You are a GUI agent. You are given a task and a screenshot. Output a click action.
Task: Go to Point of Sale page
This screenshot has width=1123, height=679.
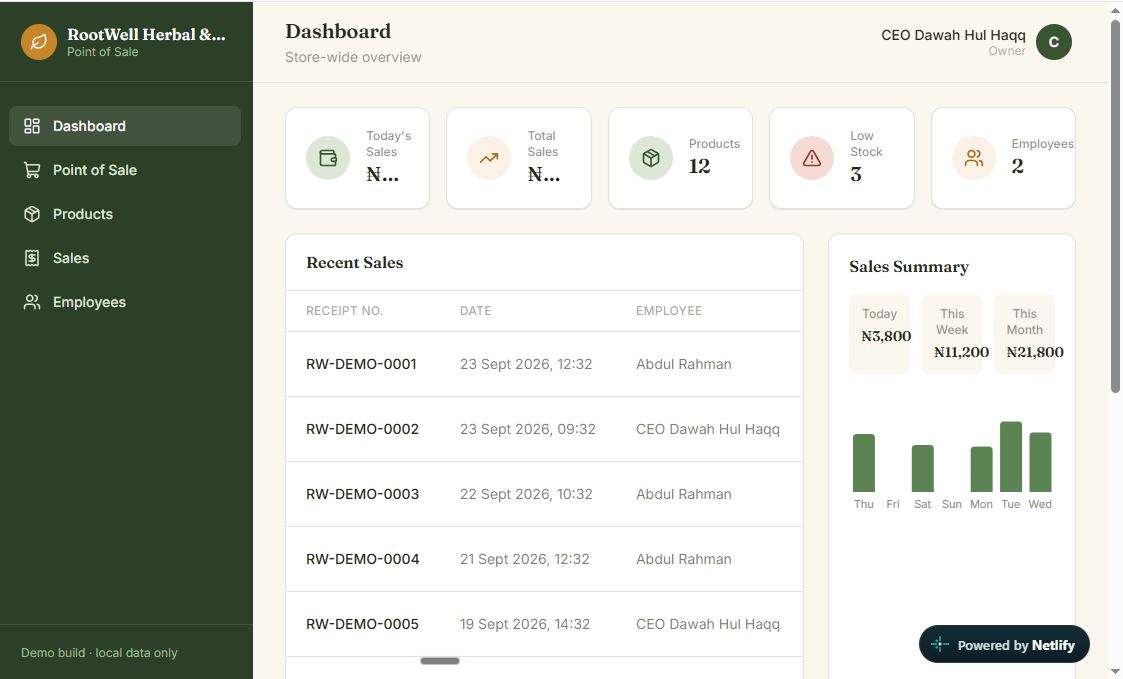pyautogui.click(x=125, y=170)
